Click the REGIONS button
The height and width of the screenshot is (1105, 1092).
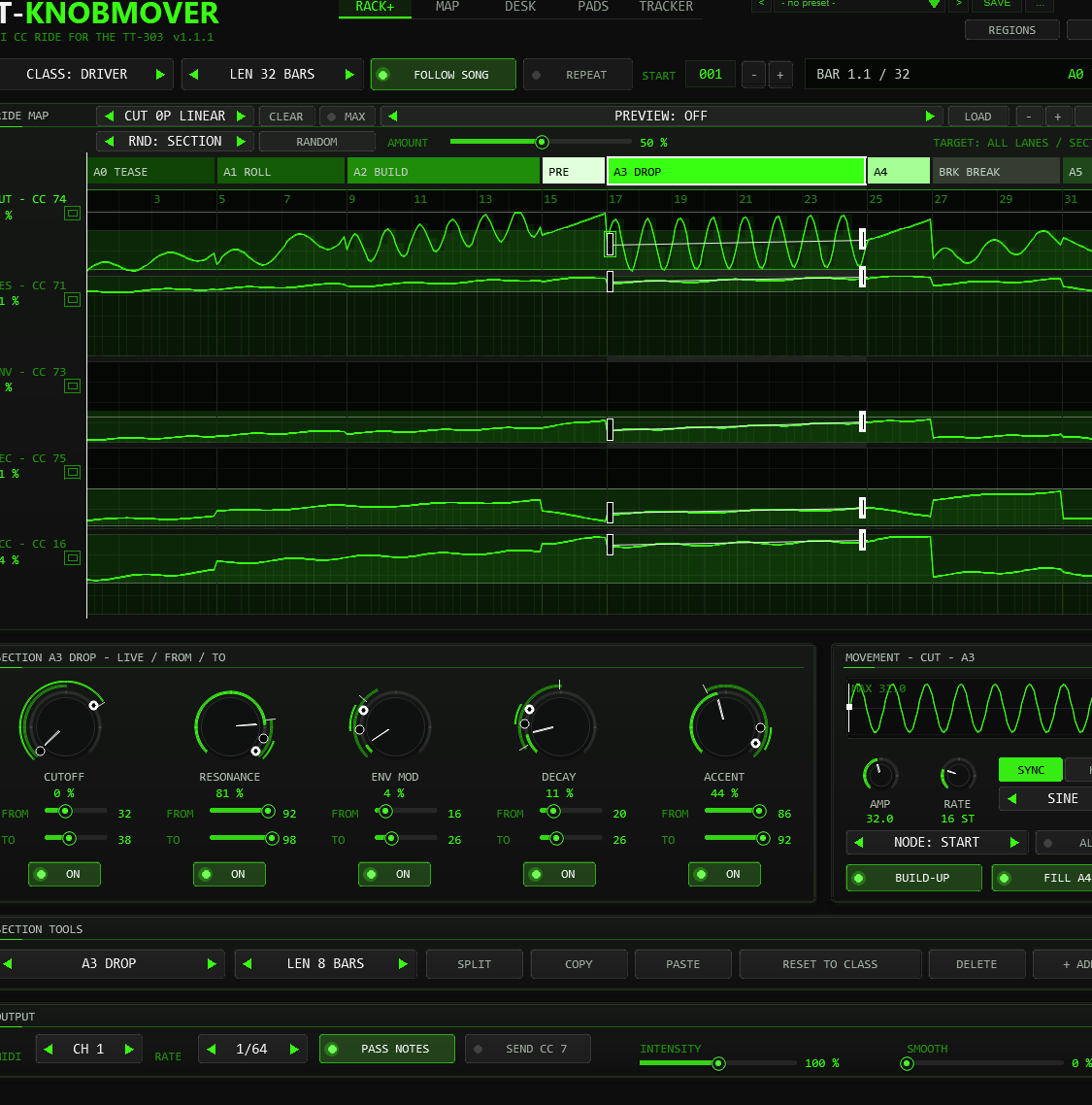[x=1011, y=30]
